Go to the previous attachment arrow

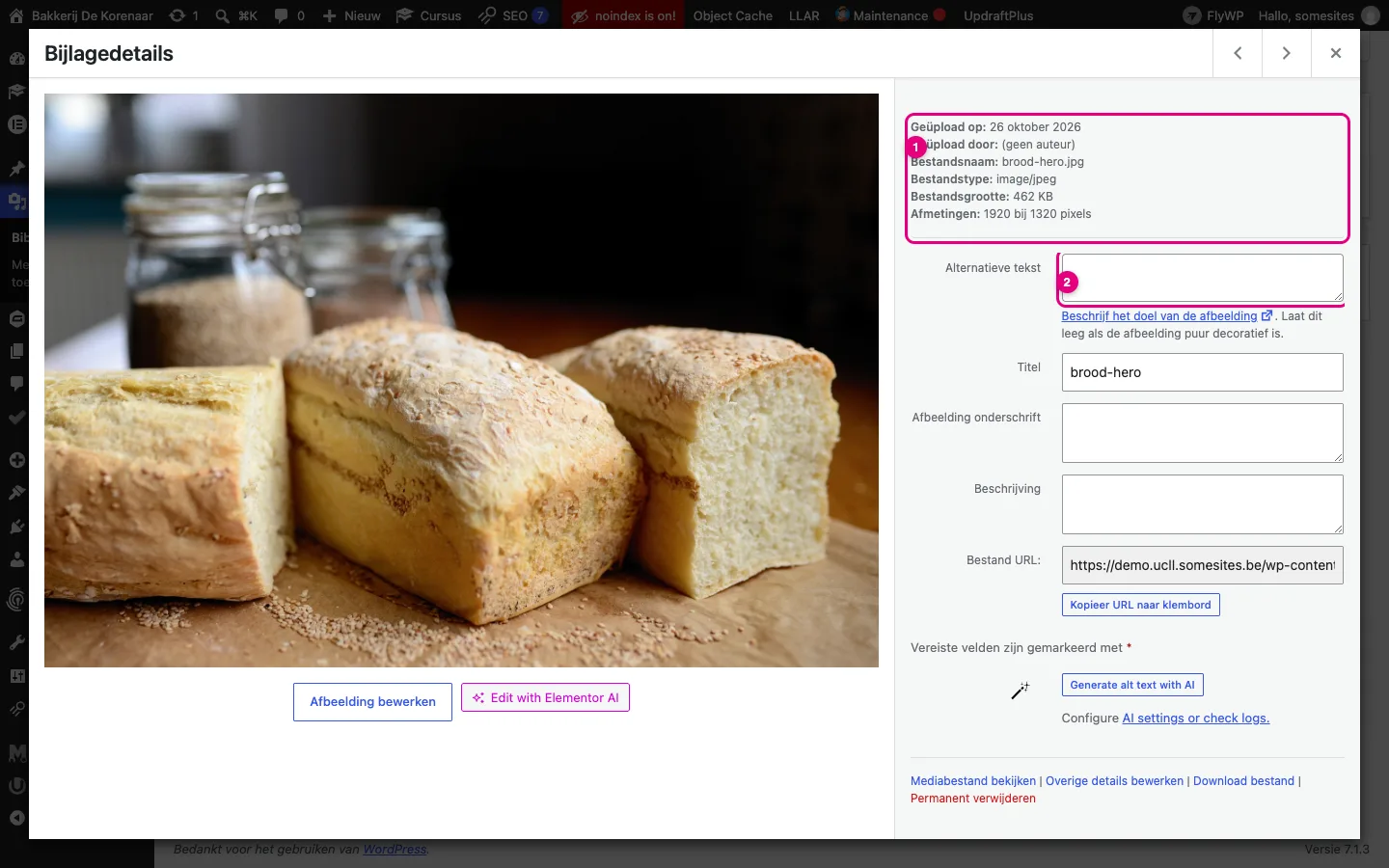(x=1238, y=53)
